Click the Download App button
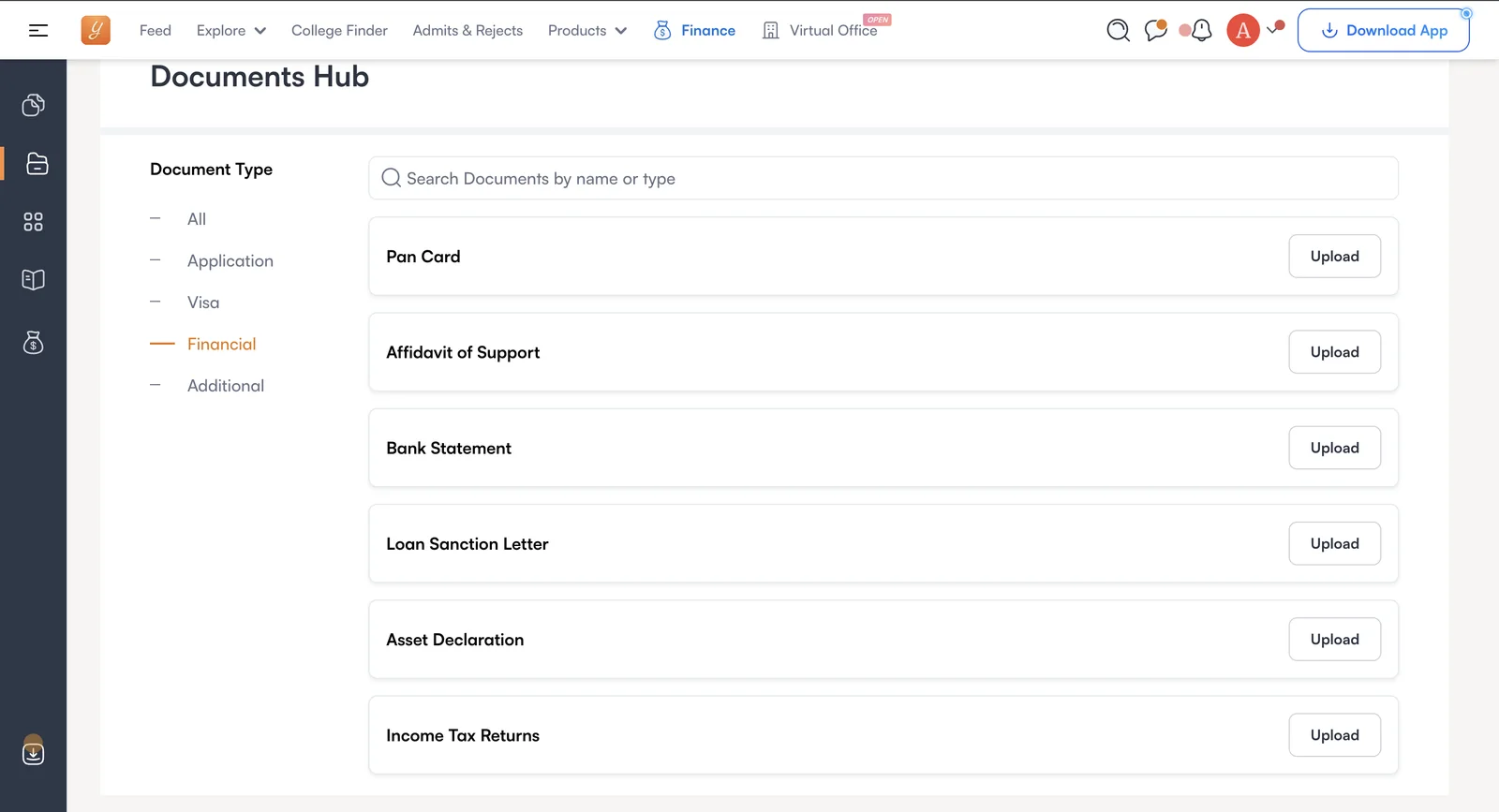This screenshot has width=1499, height=812. (x=1384, y=31)
